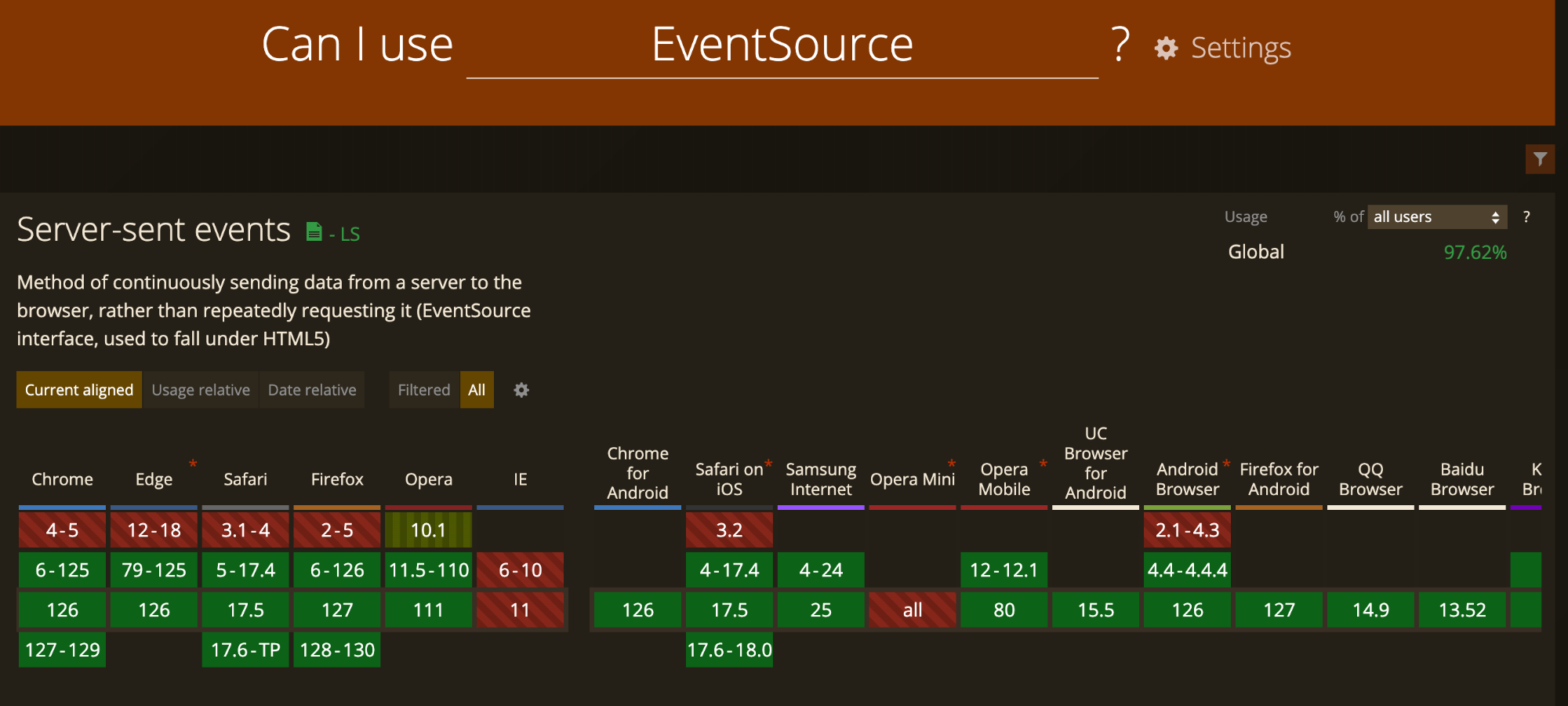Select Firefox 2-5 cell
The height and width of the screenshot is (706, 1568).
(x=337, y=530)
